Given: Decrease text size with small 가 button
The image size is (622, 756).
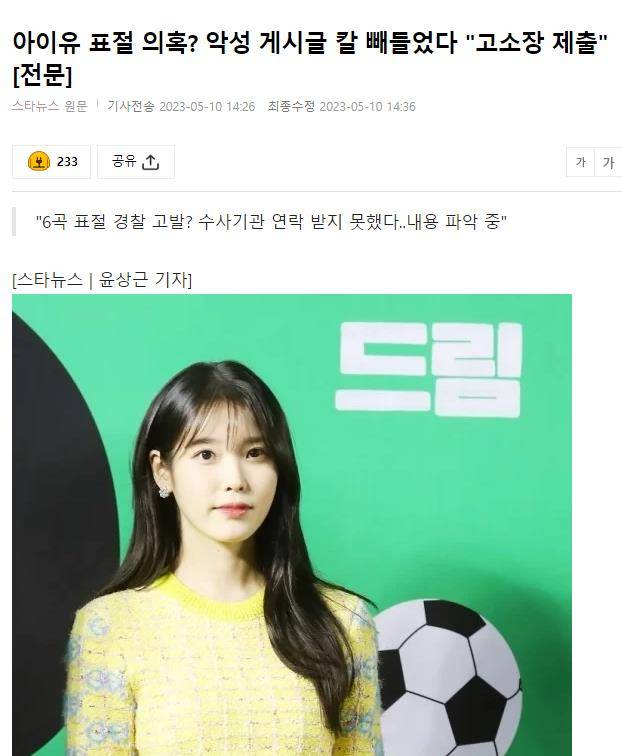Looking at the screenshot, I should click(581, 162).
